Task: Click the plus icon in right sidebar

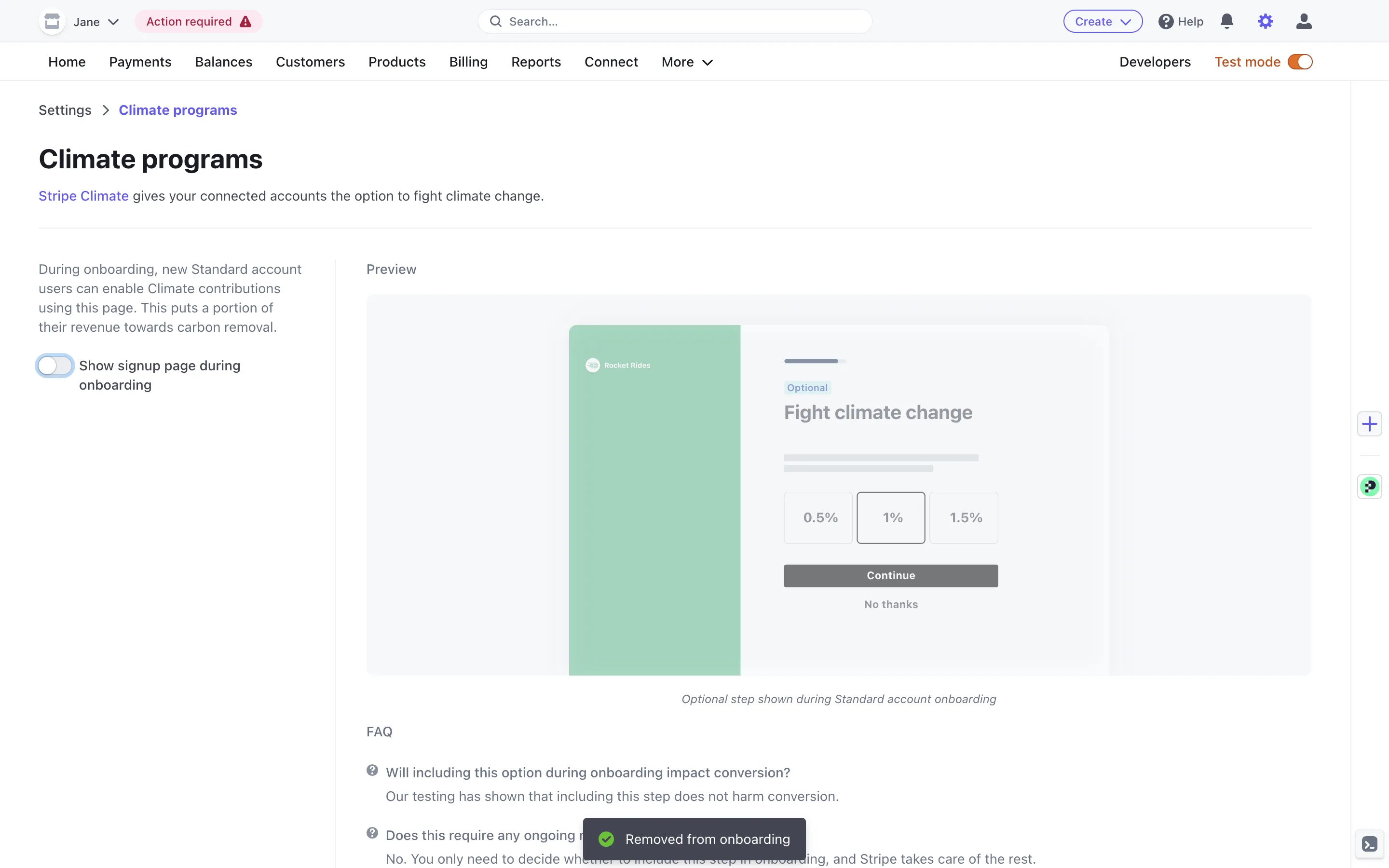Action: pyautogui.click(x=1370, y=424)
